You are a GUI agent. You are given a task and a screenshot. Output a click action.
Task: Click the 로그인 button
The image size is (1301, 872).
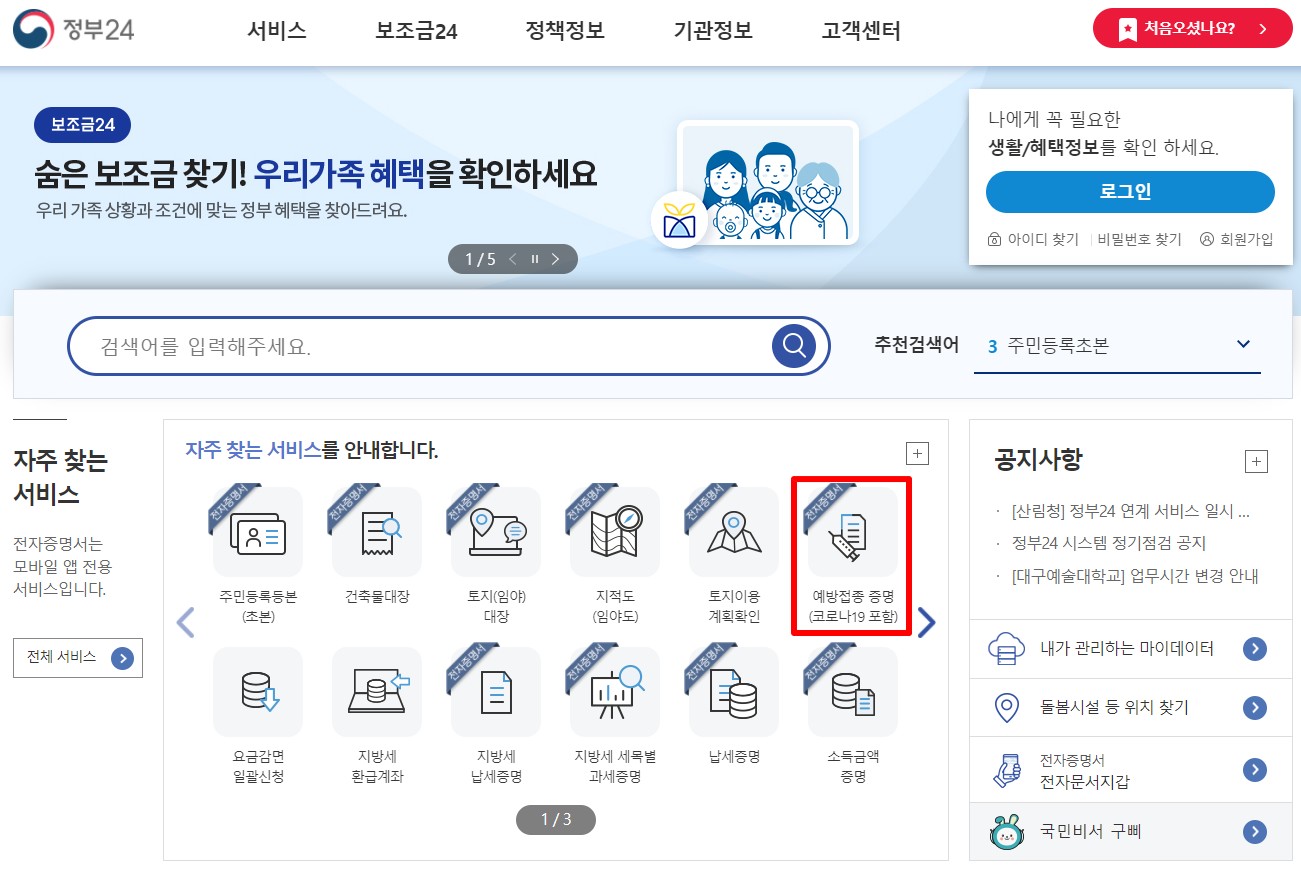tap(1129, 192)
